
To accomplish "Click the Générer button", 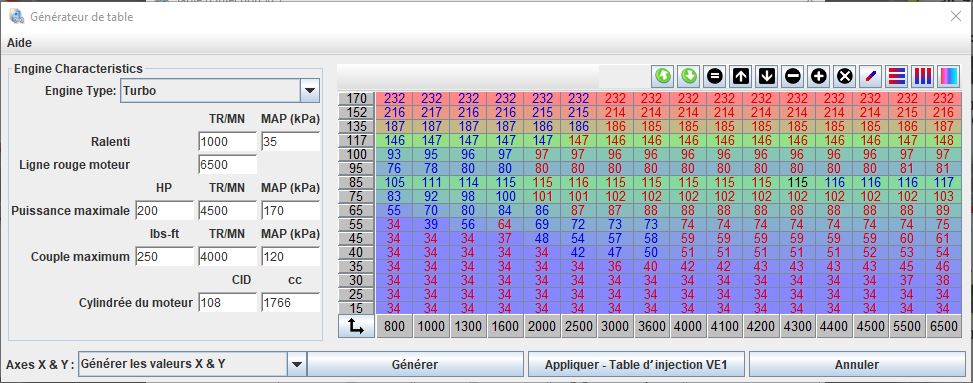I will point(415,364).
